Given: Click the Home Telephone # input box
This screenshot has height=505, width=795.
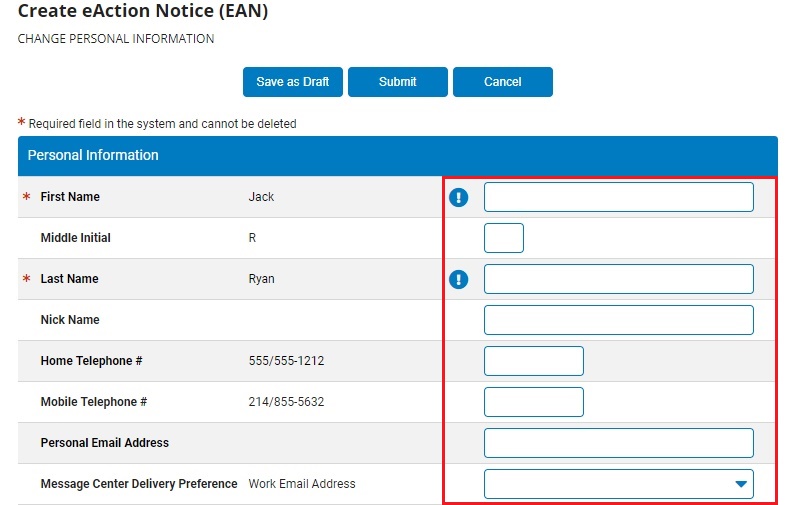Looking at the screenshot, I should 533,361.
